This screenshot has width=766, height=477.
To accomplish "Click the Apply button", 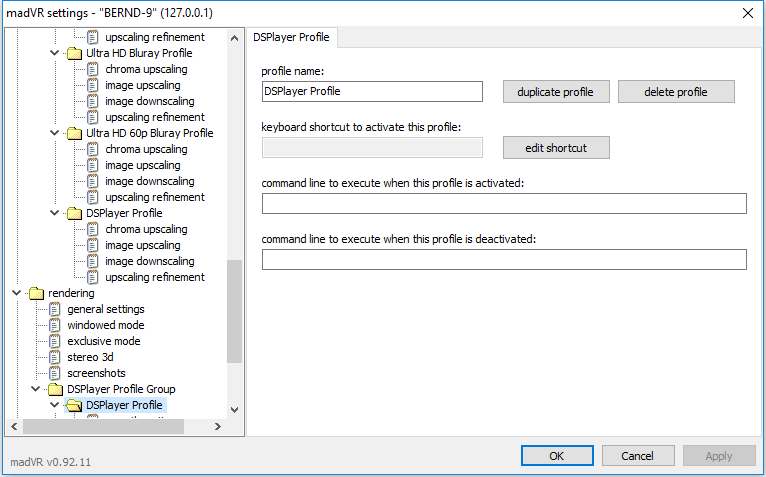I will (x=719, y=456).
